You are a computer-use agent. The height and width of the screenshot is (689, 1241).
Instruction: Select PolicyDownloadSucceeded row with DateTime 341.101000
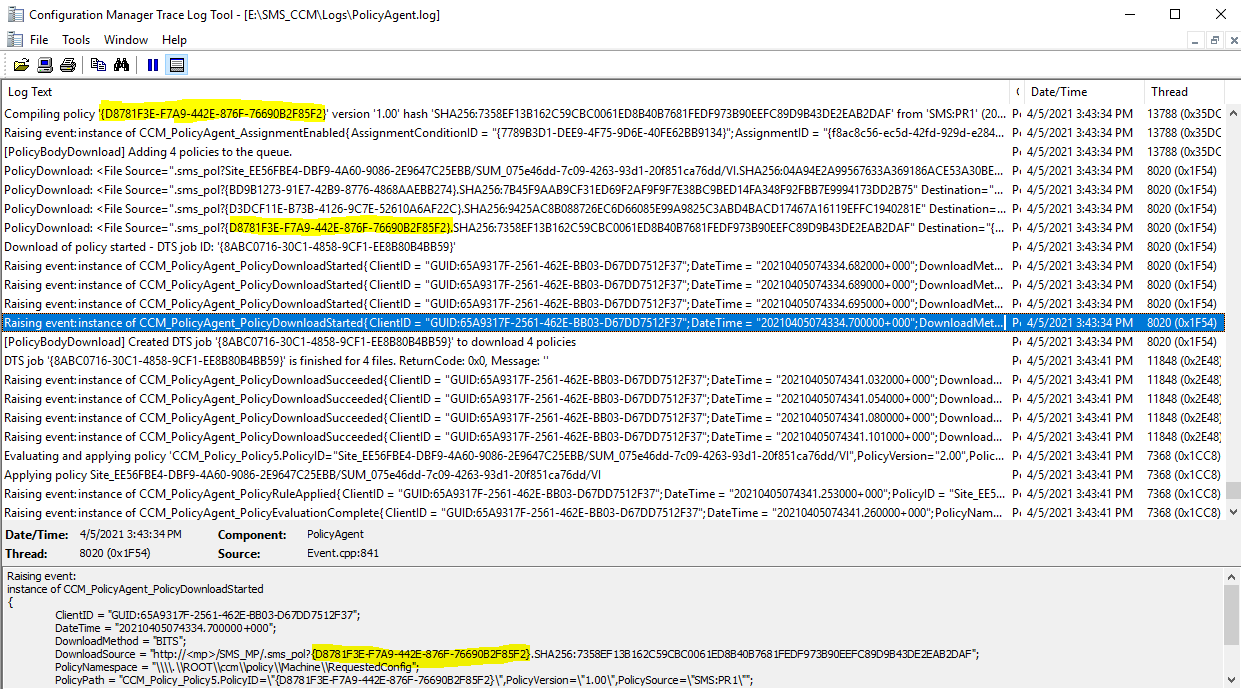pyautogui.click(x=612, y=437)
